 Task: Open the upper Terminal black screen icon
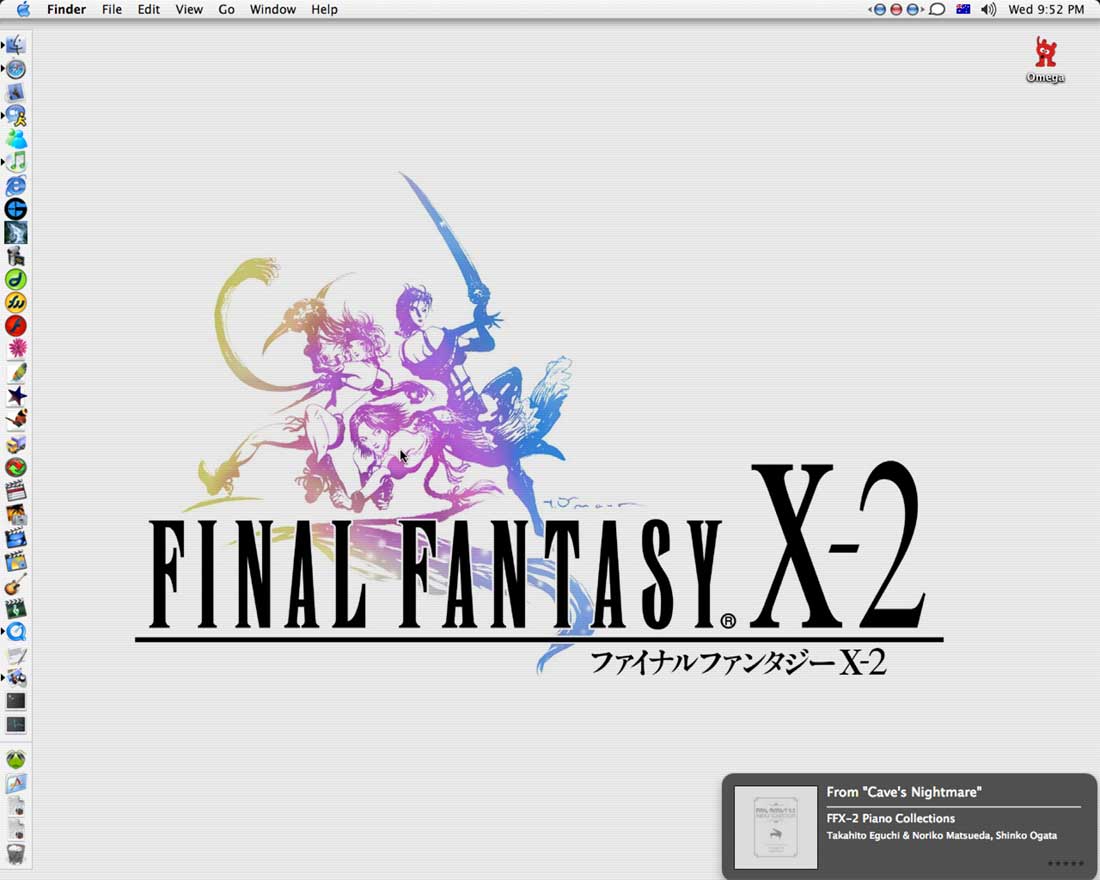[x=15, y=701]
